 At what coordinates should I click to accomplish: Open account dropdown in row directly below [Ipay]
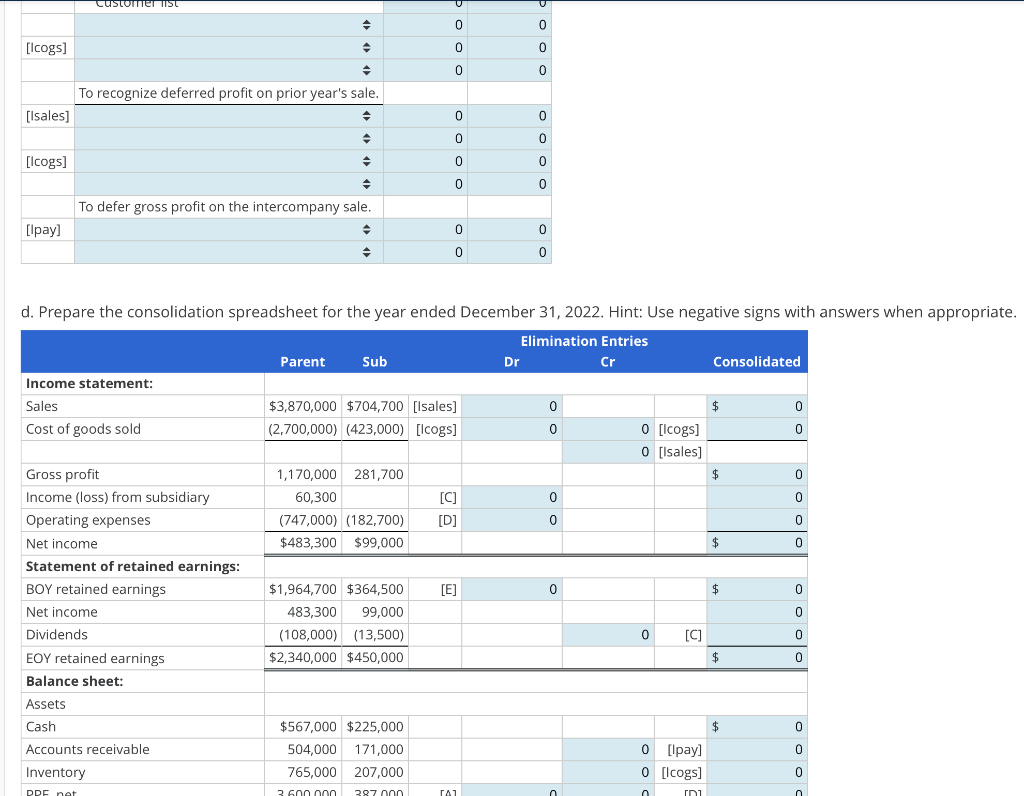pyautogui.click(x=229, y=252)
